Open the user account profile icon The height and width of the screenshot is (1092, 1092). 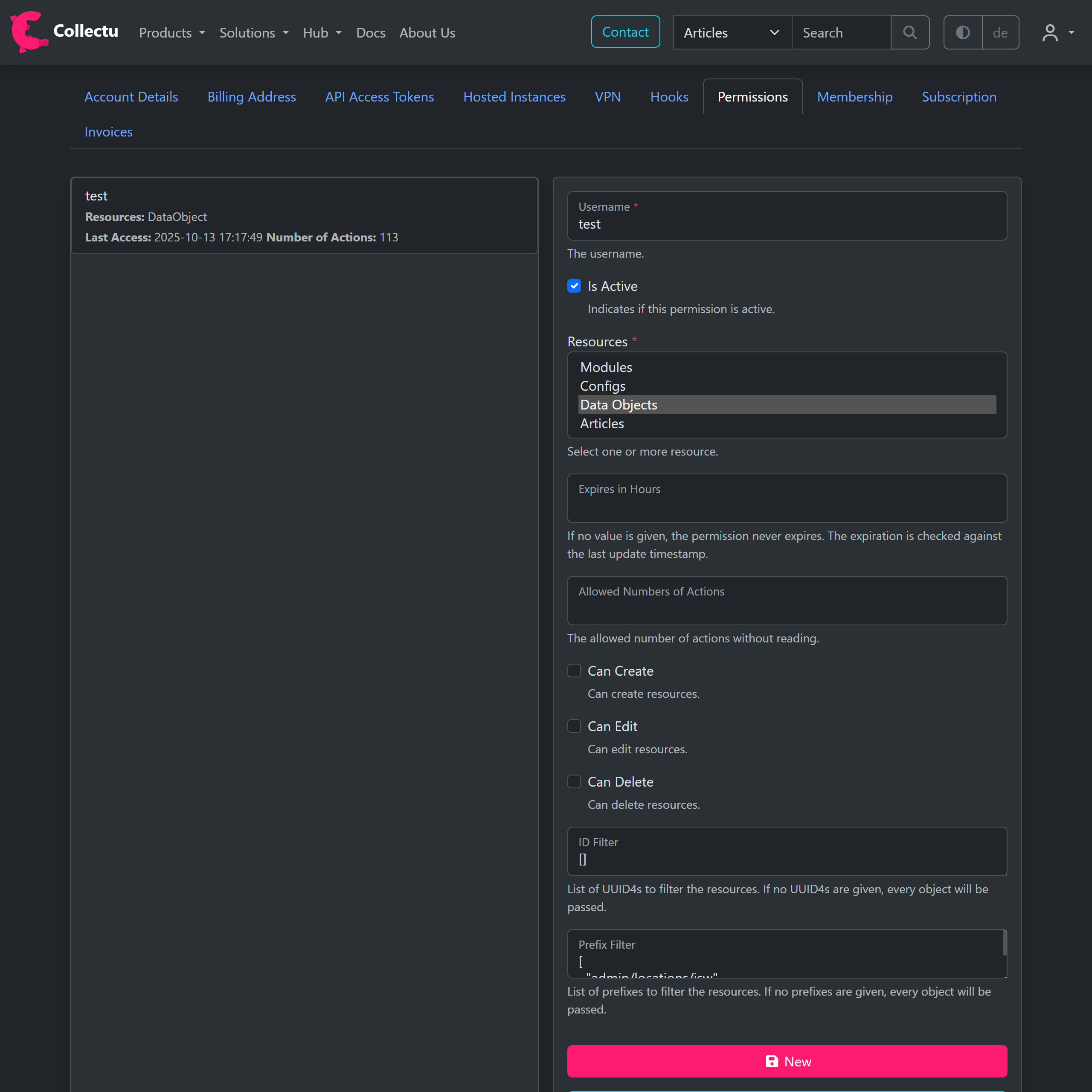tap(1050, 32)
